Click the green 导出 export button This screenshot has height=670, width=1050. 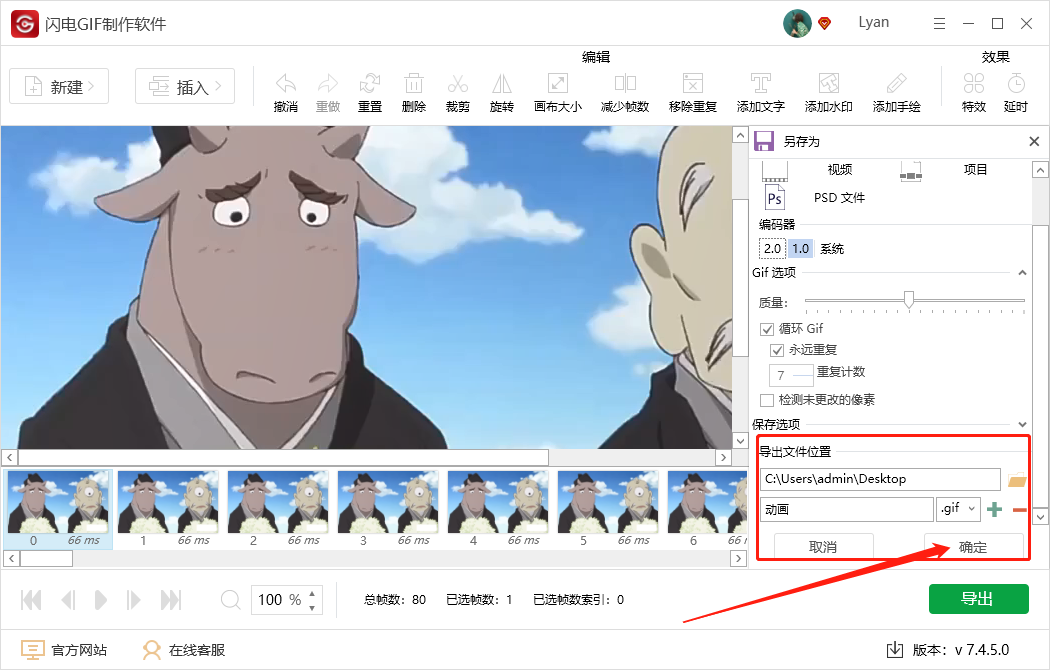[x=978, y=598]
